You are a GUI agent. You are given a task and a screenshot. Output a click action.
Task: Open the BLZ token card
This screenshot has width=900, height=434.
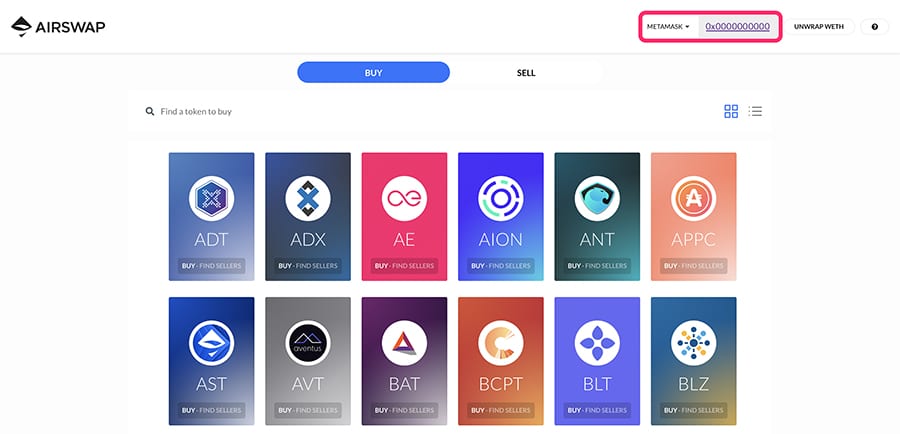coord(693,360)
